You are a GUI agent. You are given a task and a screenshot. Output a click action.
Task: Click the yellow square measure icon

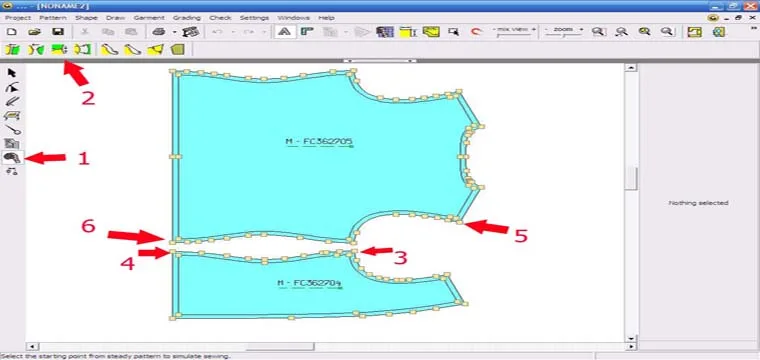pos(408,32)
